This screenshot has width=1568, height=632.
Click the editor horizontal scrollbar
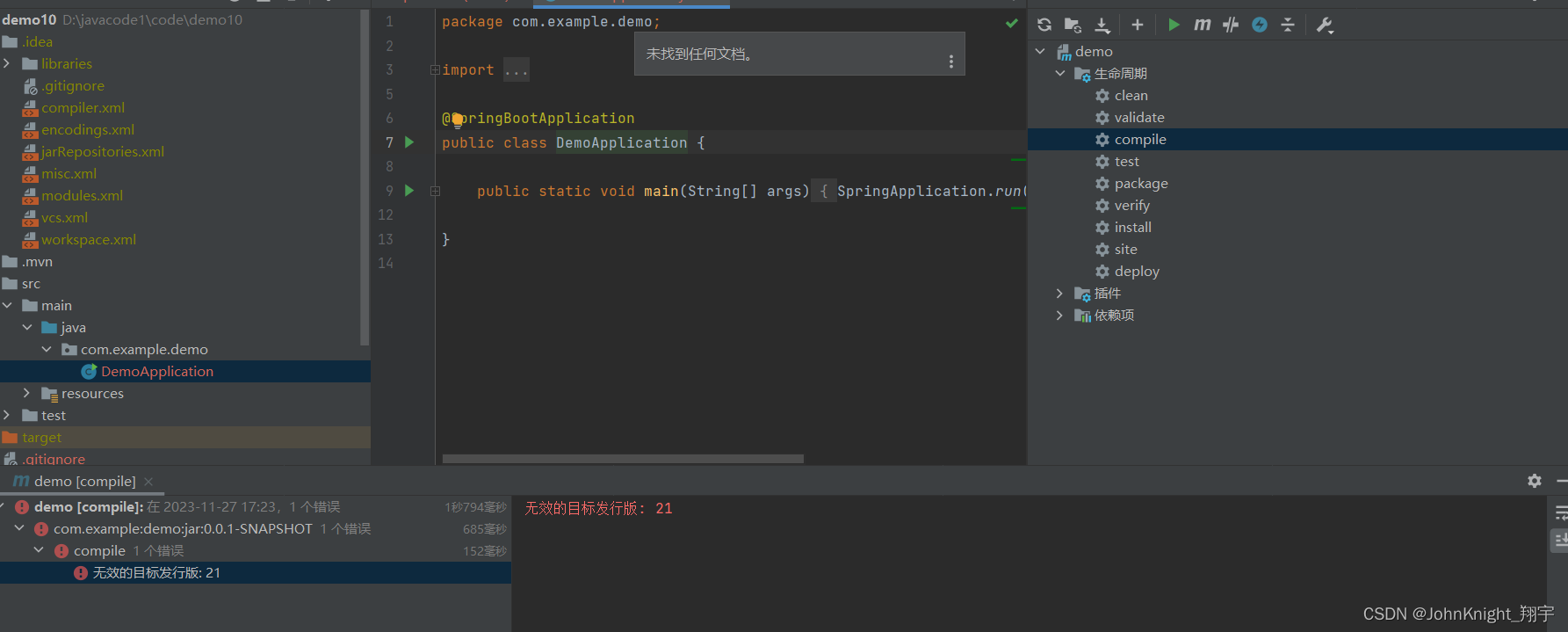click(623, 459)
